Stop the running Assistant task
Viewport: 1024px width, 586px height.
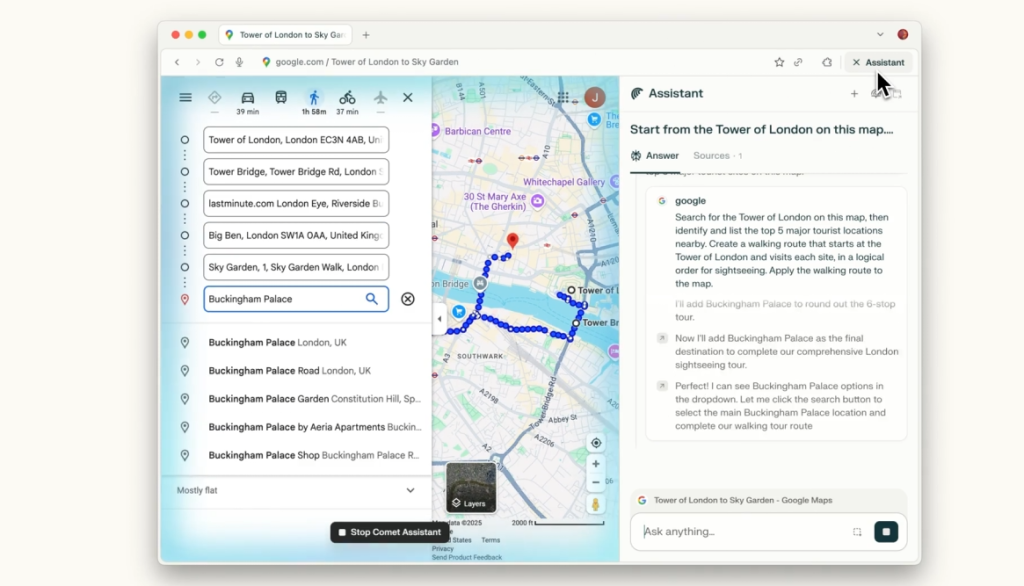(x=886, y=532)
